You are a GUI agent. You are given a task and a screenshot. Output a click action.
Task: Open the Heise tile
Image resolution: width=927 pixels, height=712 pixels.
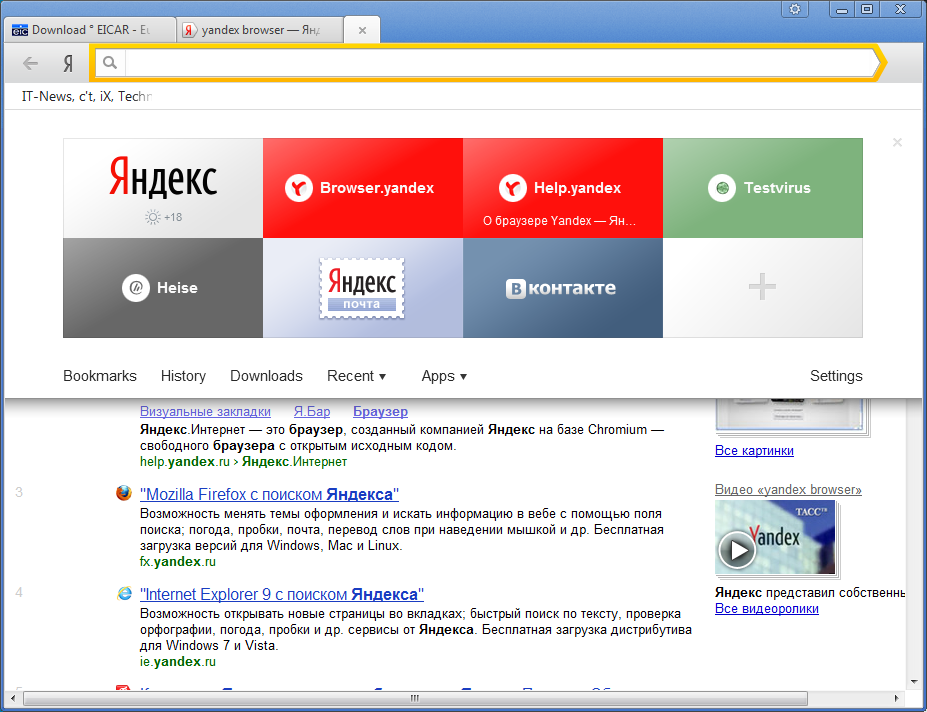pyautogui.click(x=163, y=288)
